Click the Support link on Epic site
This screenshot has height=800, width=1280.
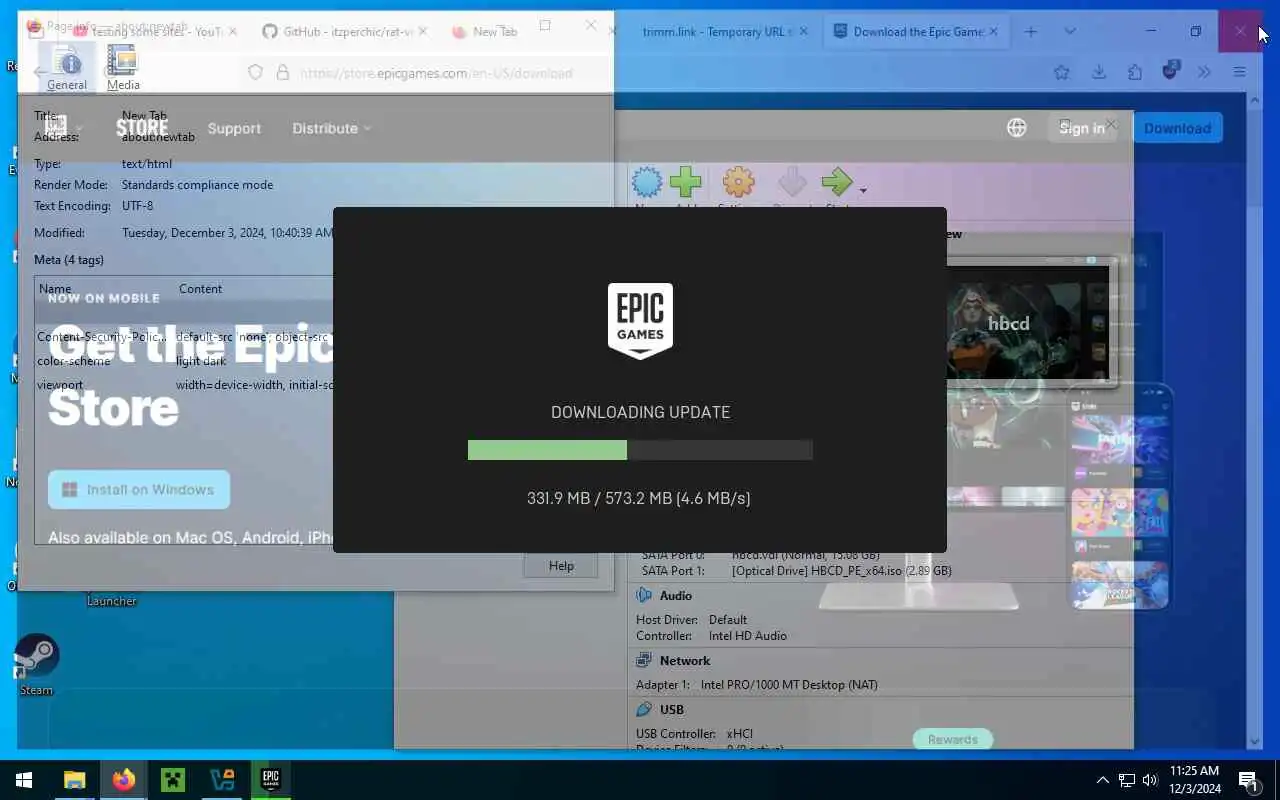coord(234,128)
